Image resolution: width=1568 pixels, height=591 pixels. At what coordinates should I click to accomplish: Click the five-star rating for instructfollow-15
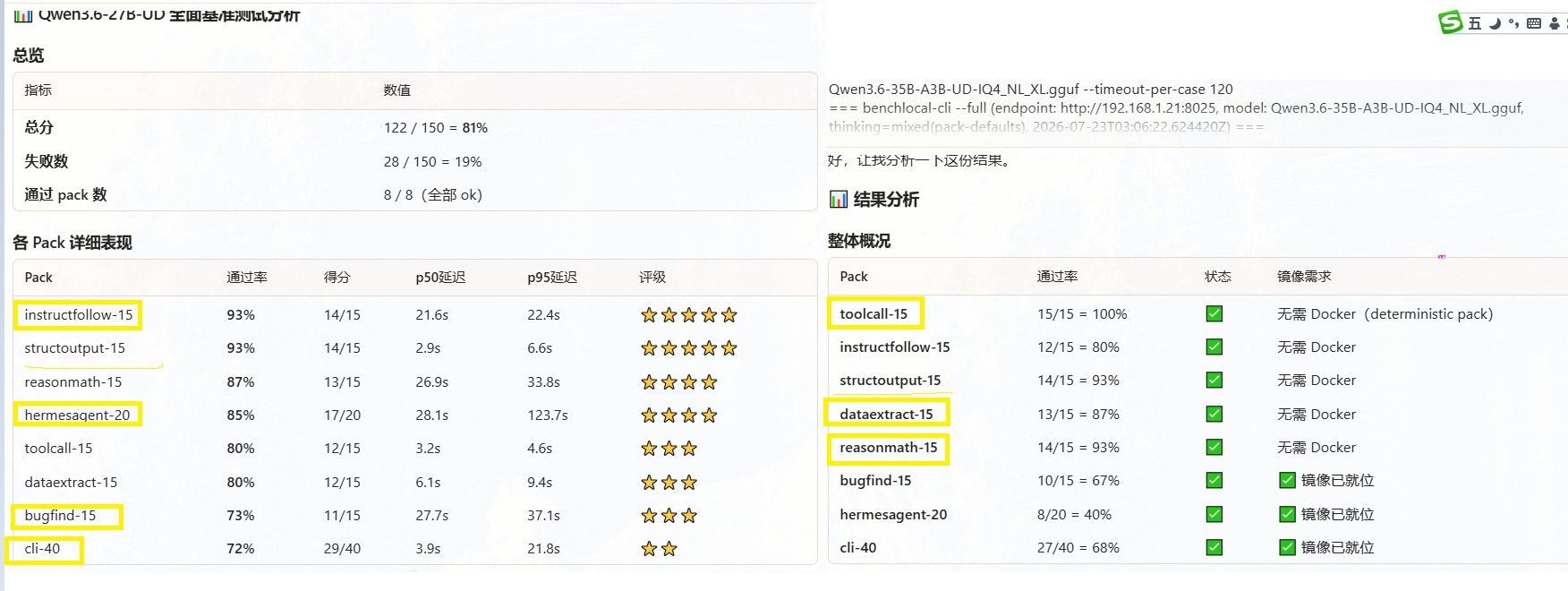click(689, 315)
